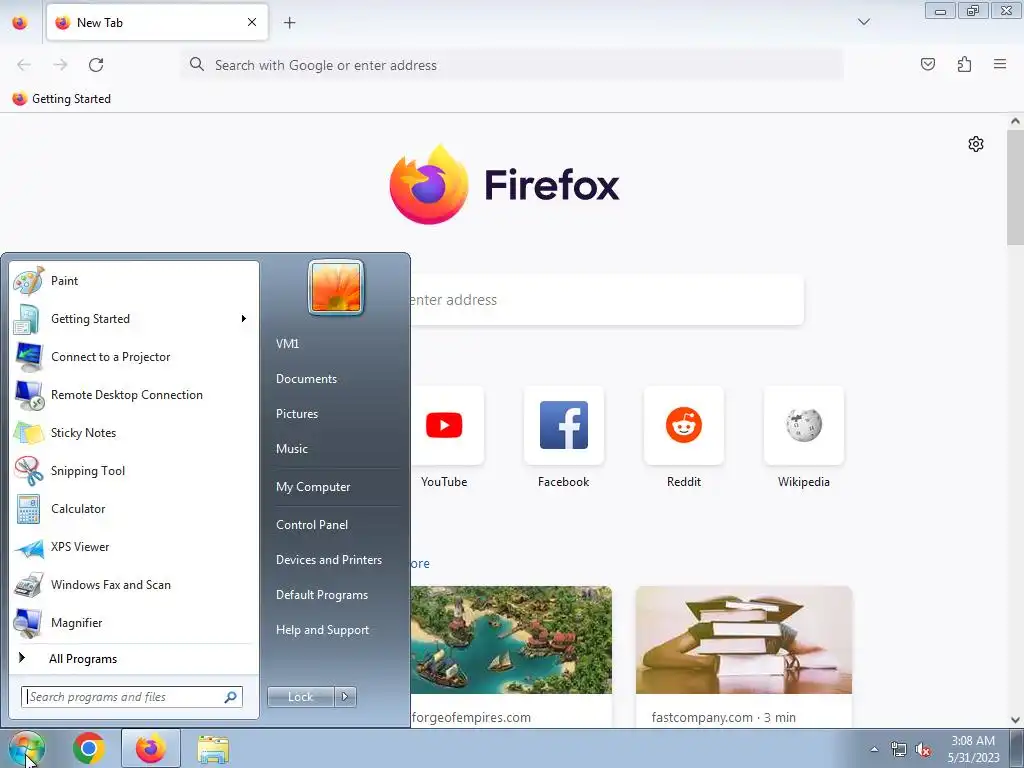1024x768 pixels.
Task: Open Pictures from the Start menu
Action: [296, 414]
